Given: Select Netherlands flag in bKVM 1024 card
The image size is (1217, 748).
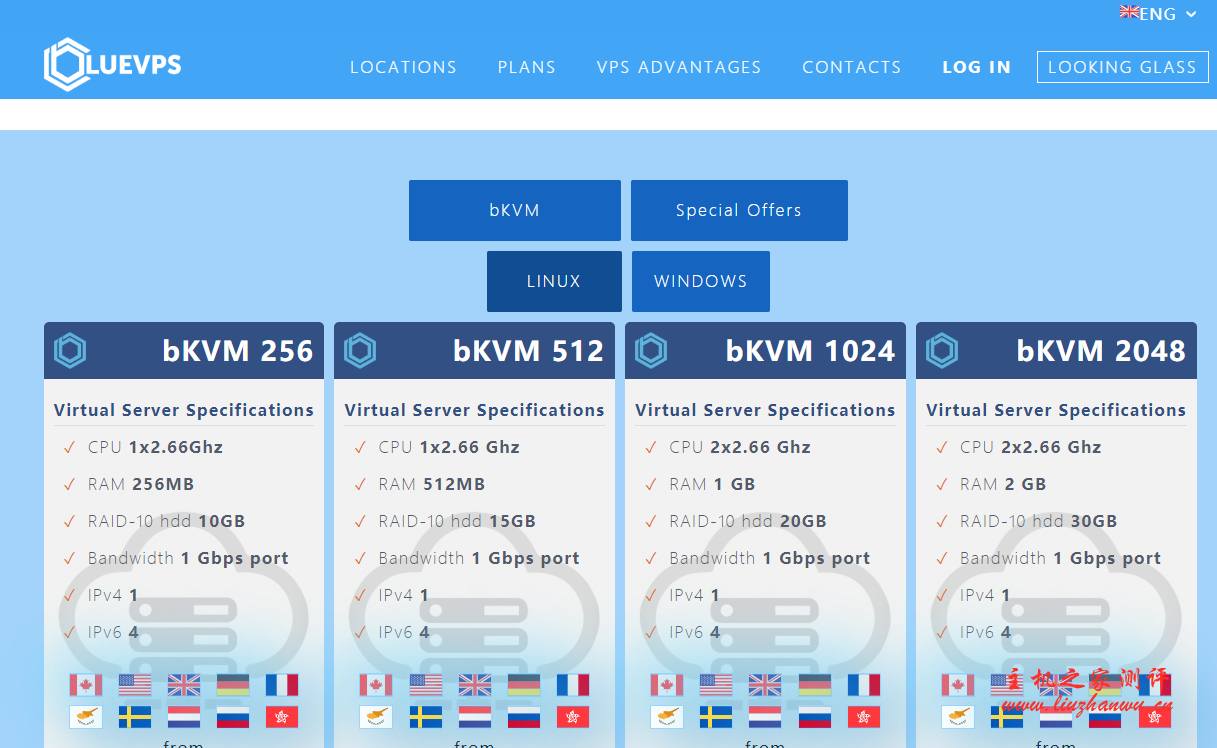Looking at the screenshot, I should (x=765, y=717).
